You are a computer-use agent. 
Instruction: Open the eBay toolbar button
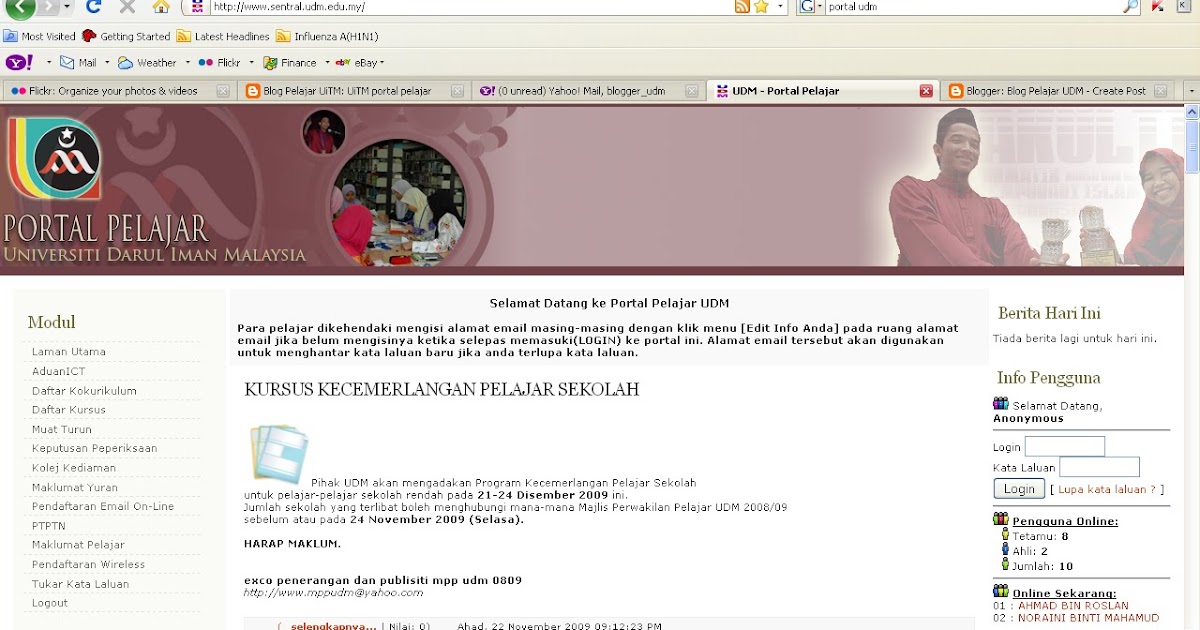coord(356,62)
